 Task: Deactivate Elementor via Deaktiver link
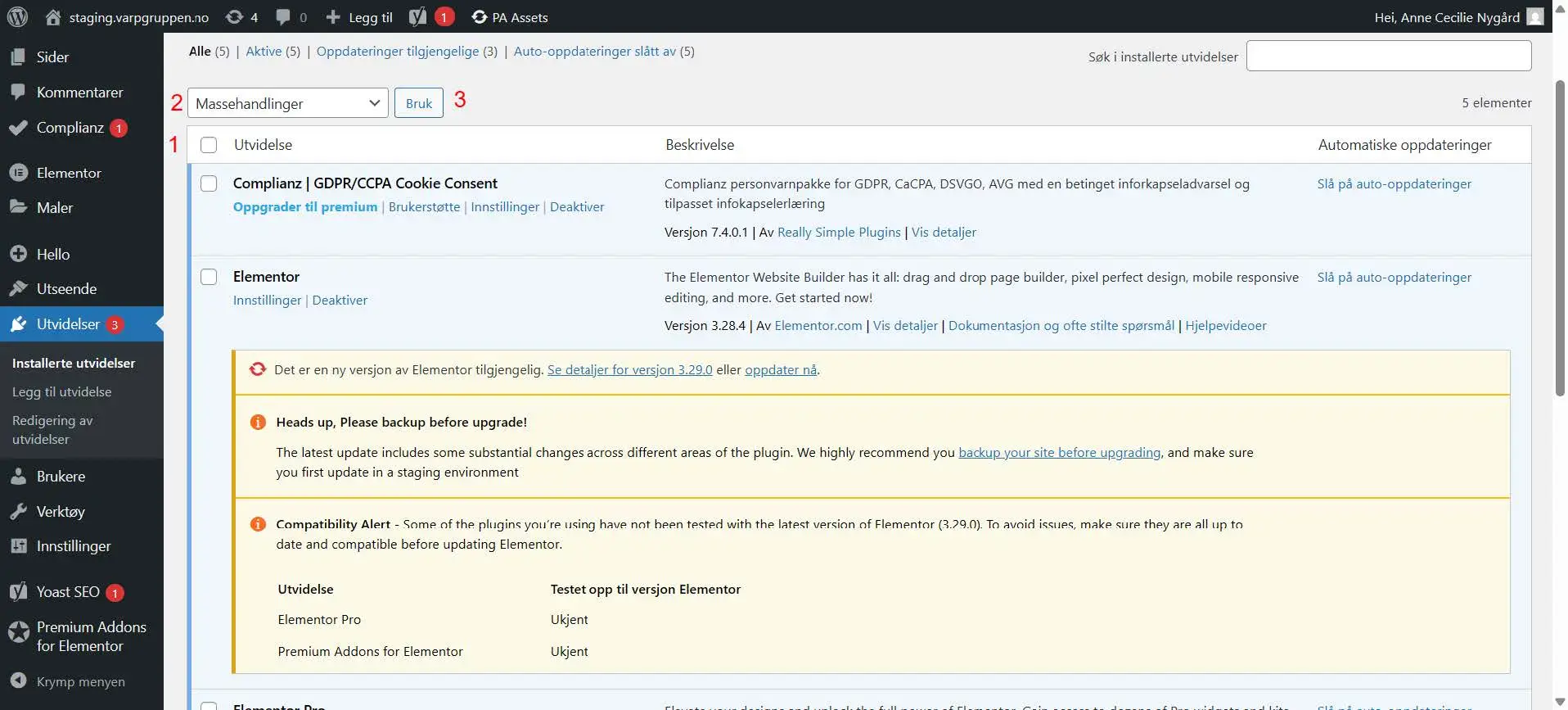(340, 300)
